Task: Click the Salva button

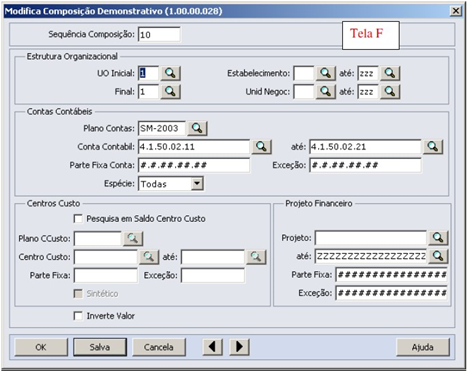Action: pyautogui.click(x=100, y=347)
